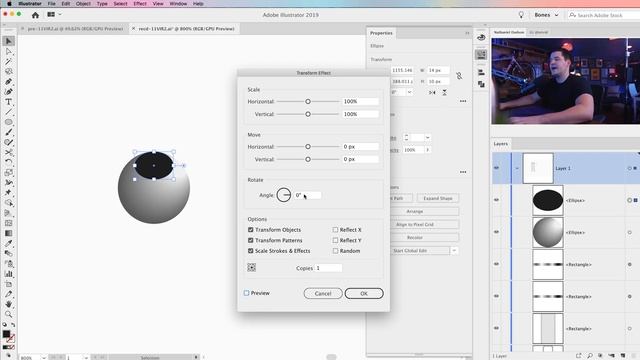Open the artboard number dropdown
Viewport: 640px width, 360px height.
[x=86, y=358]
